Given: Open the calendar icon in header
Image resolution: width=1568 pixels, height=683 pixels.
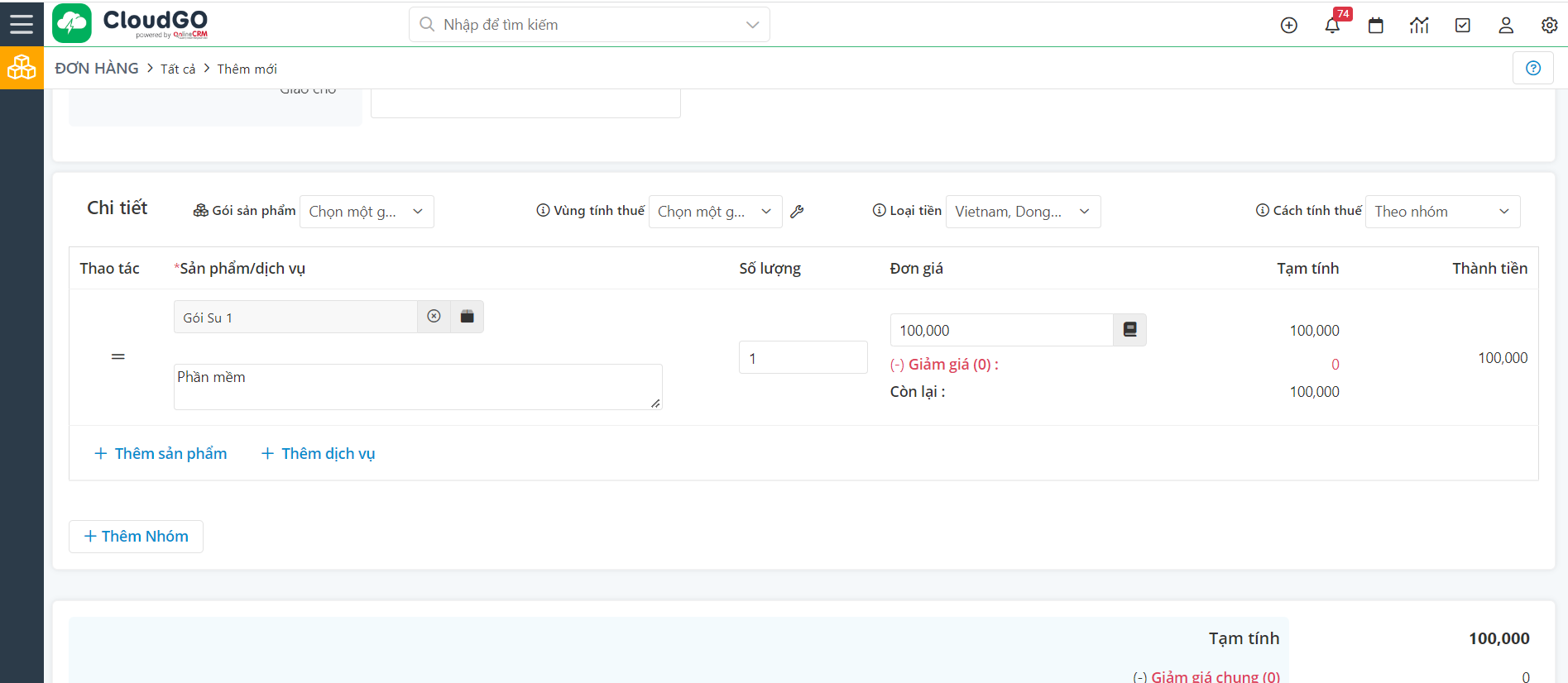Looking at the screenshot, I should 1375,26.
